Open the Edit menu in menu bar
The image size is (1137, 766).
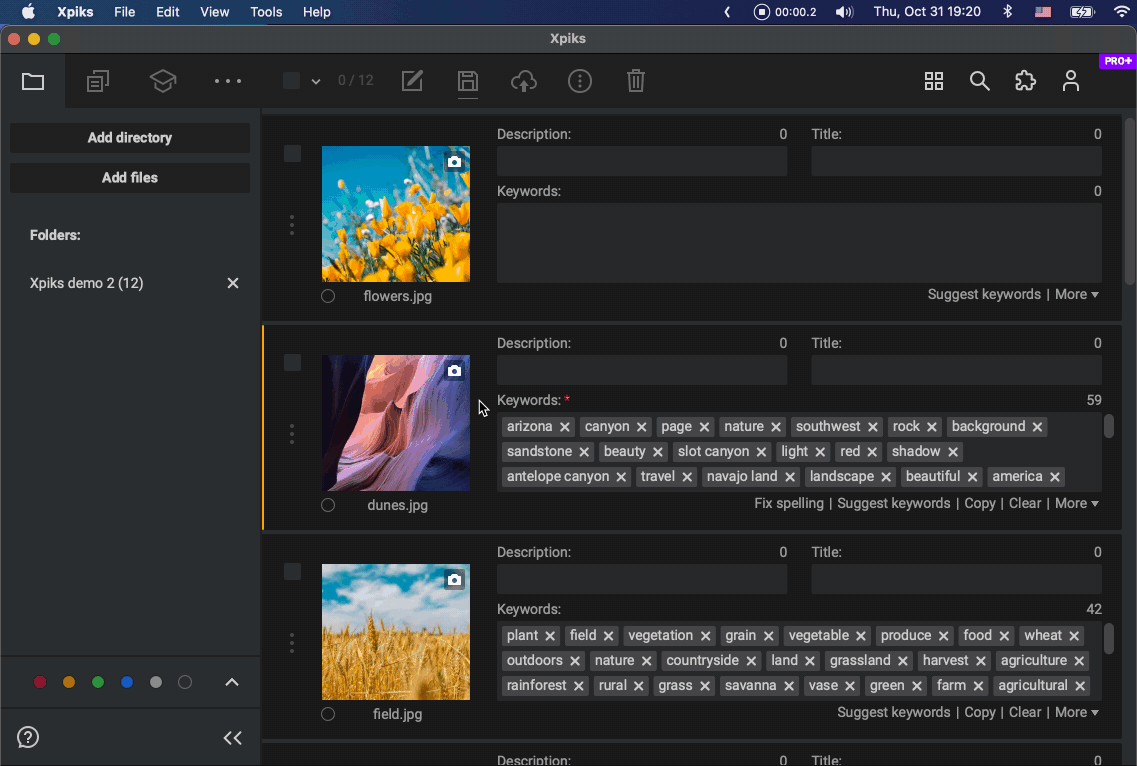pos(168,12)
